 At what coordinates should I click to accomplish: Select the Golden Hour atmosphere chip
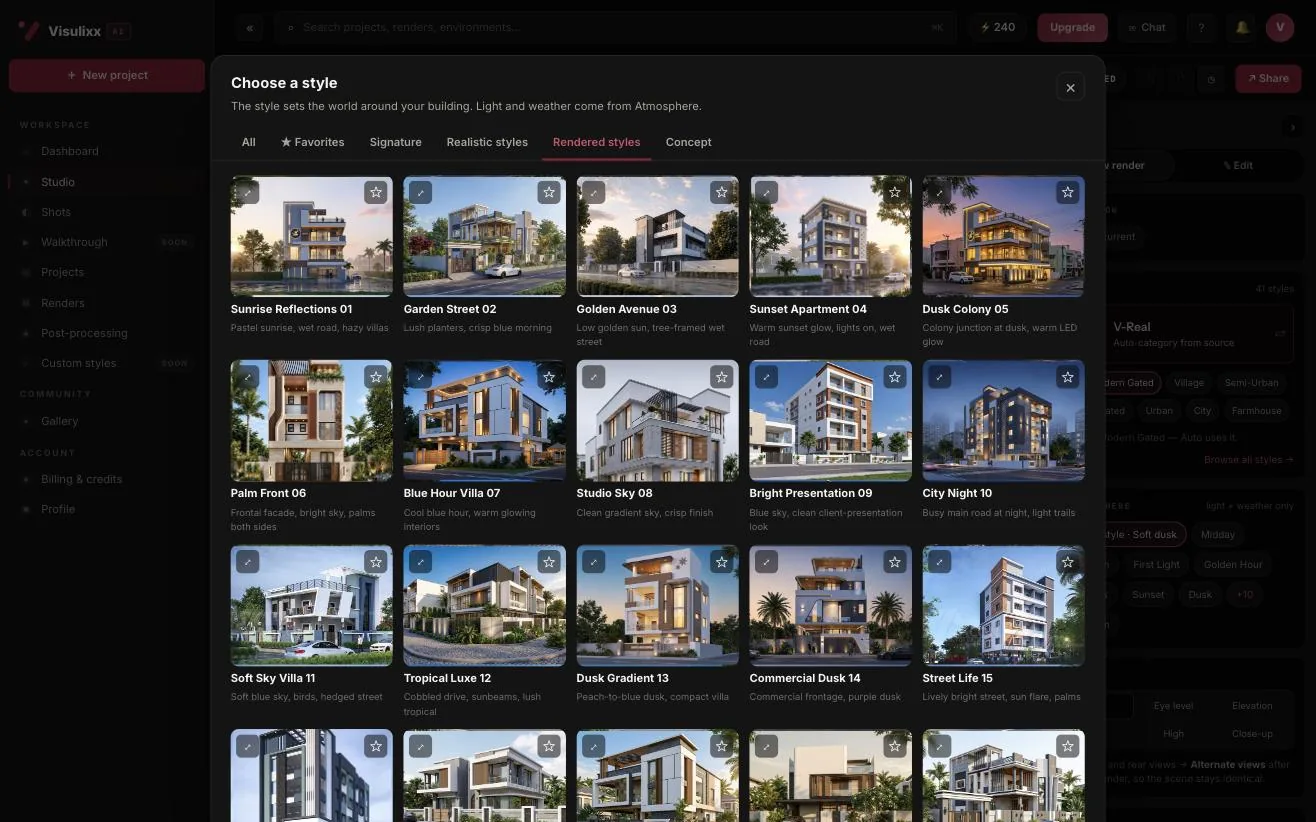pos(1233,564)
